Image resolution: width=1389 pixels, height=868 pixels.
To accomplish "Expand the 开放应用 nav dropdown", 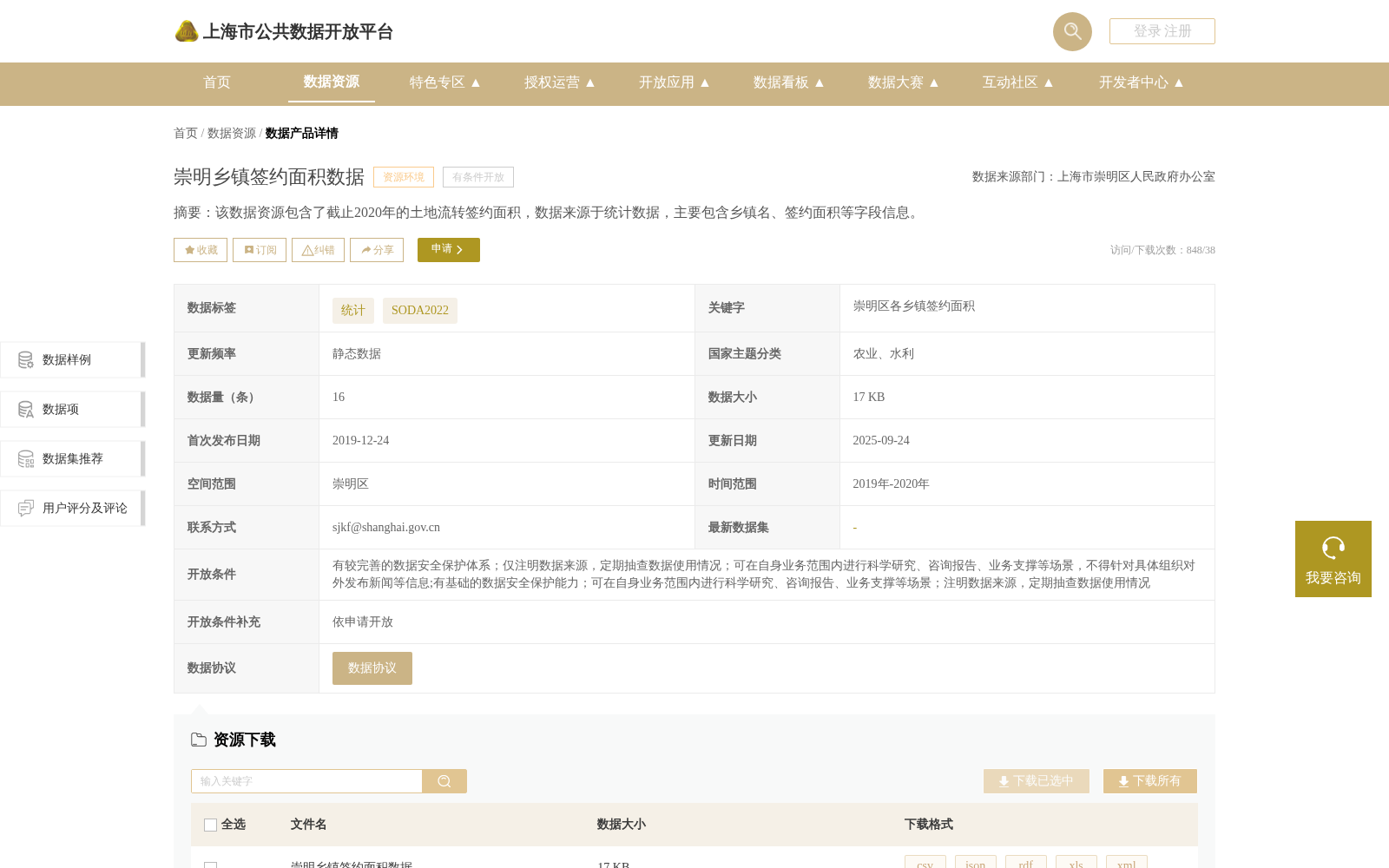I will coord(675,82).
